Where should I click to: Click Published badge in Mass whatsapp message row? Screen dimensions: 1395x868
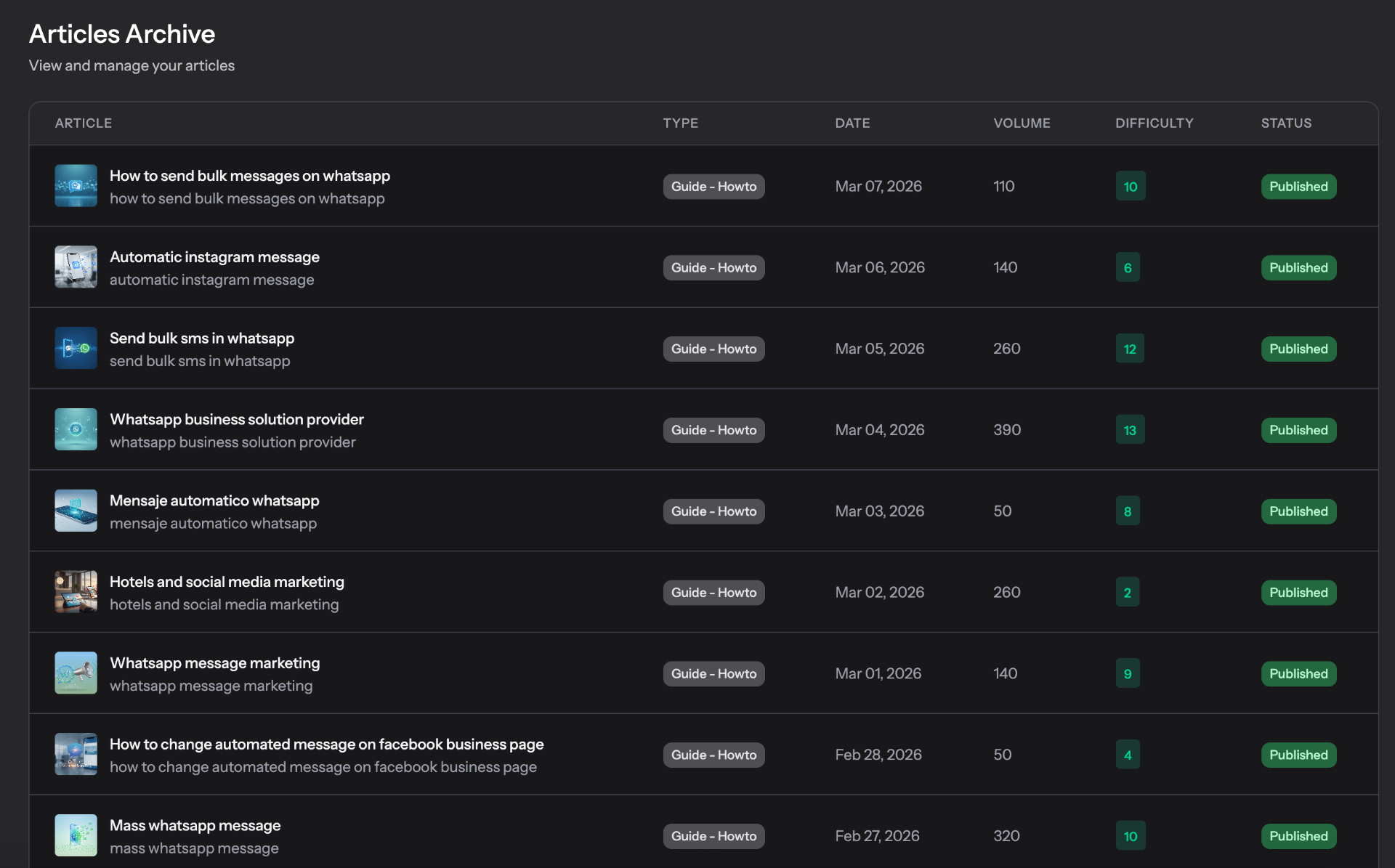pyautogui.click(x=1298, y=836)
